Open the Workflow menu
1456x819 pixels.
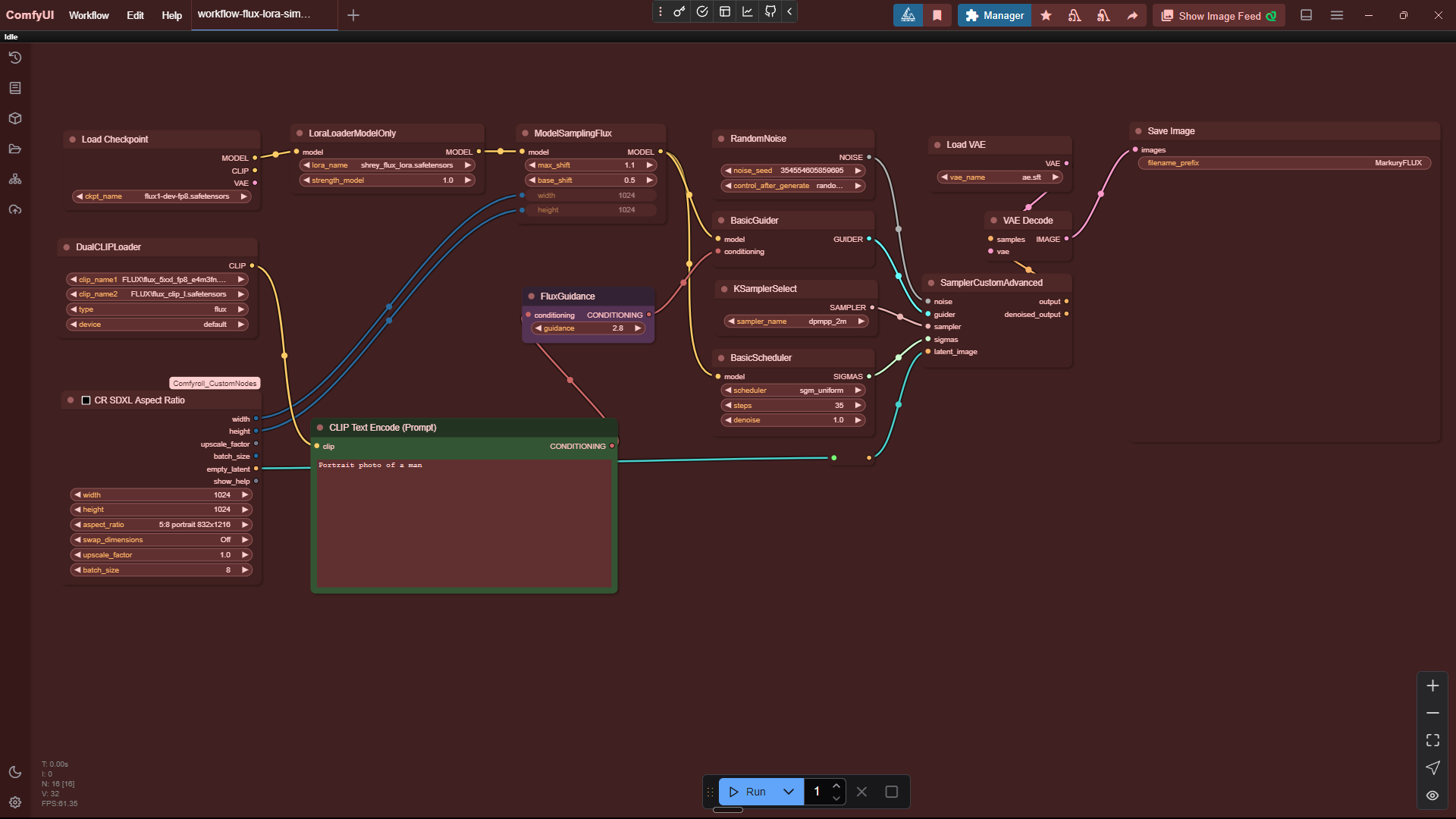point(89,15)
